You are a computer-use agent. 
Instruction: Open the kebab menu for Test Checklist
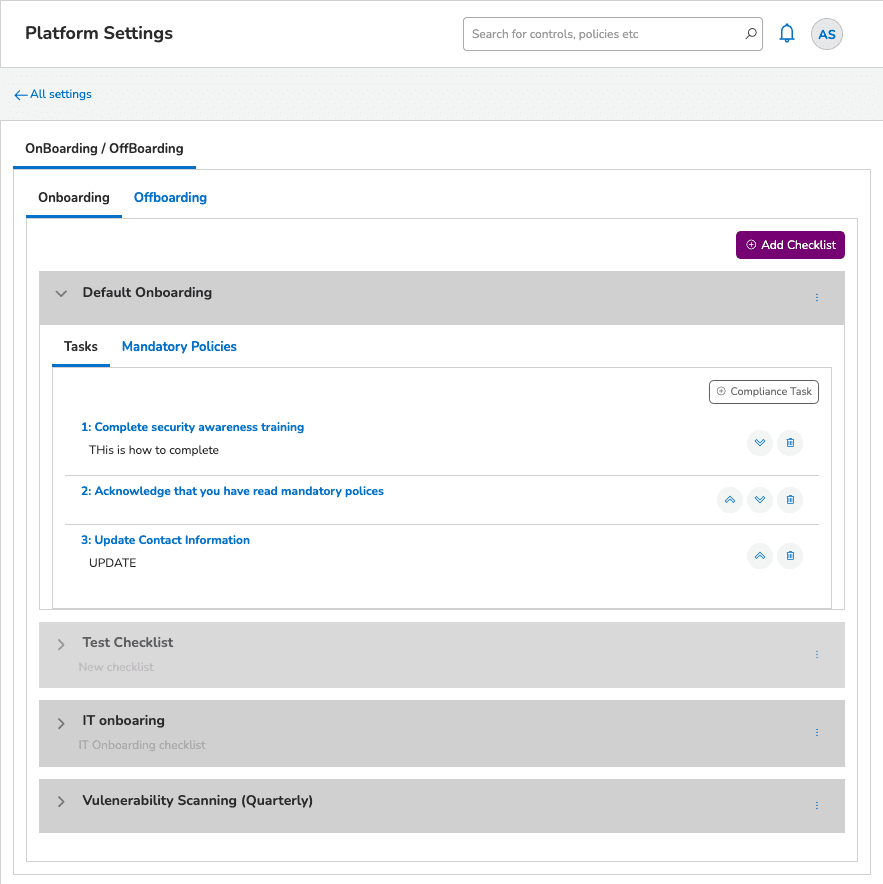[x=817, y=654]
